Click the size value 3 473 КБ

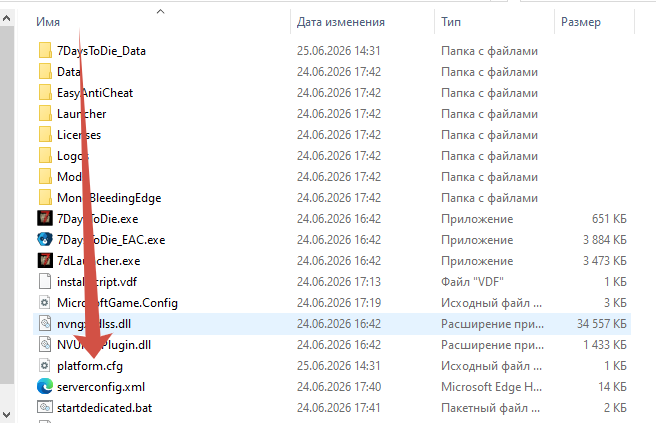605,261
